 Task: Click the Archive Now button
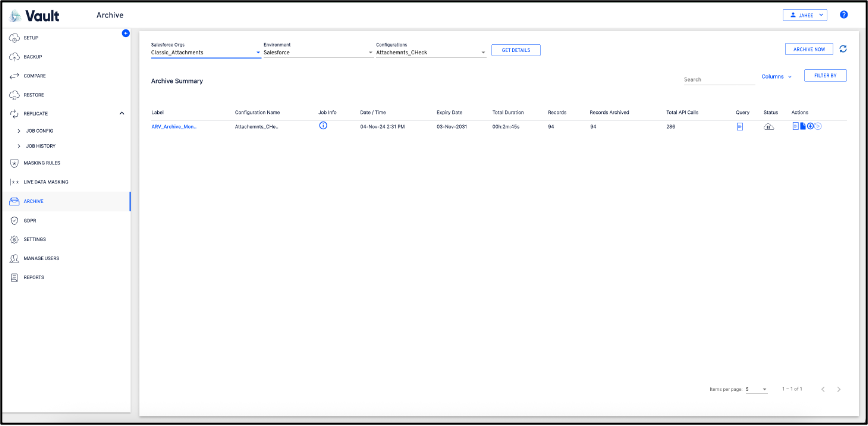coord(808,49)
